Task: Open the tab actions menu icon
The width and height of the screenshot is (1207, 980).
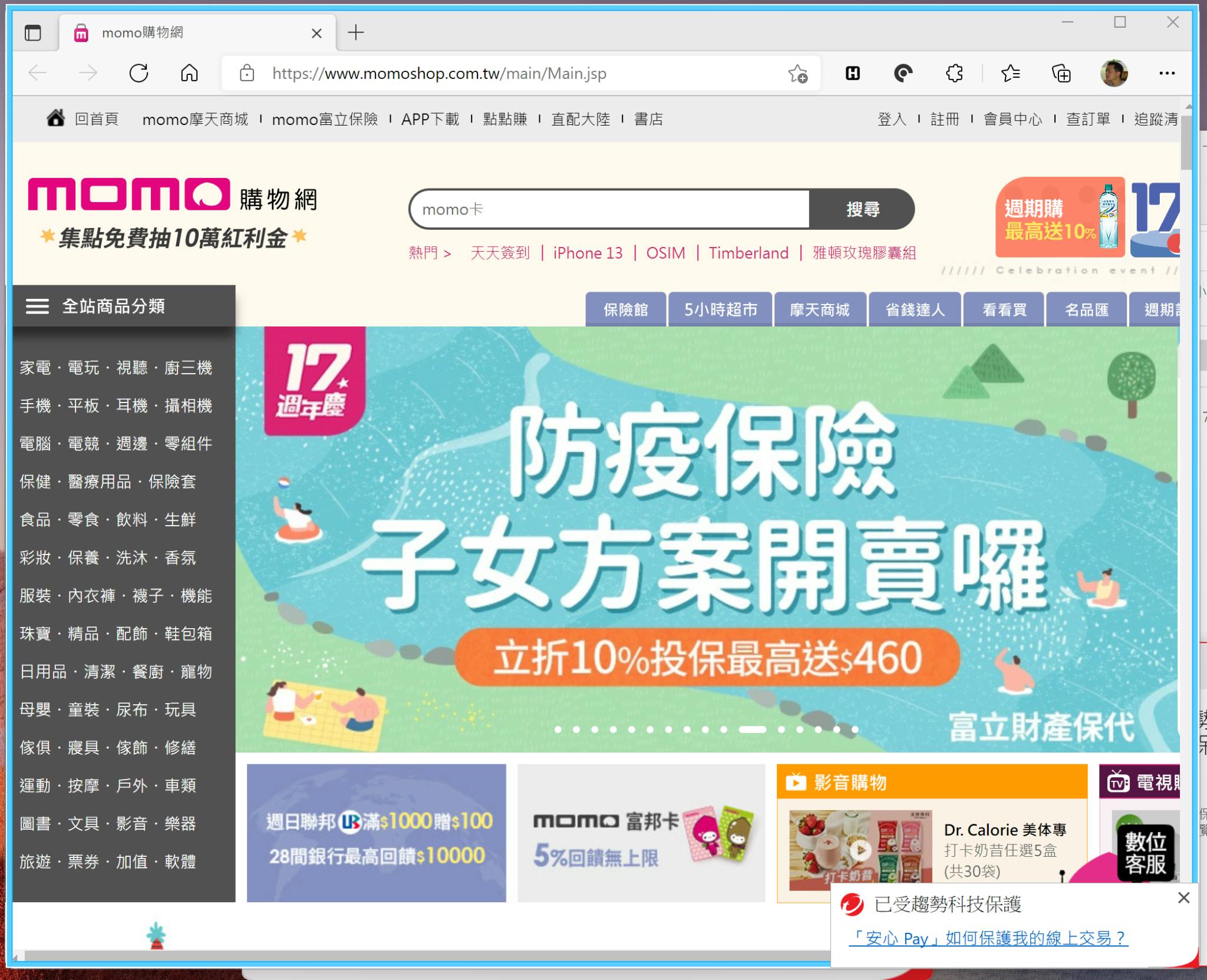Action: point(33,33)
